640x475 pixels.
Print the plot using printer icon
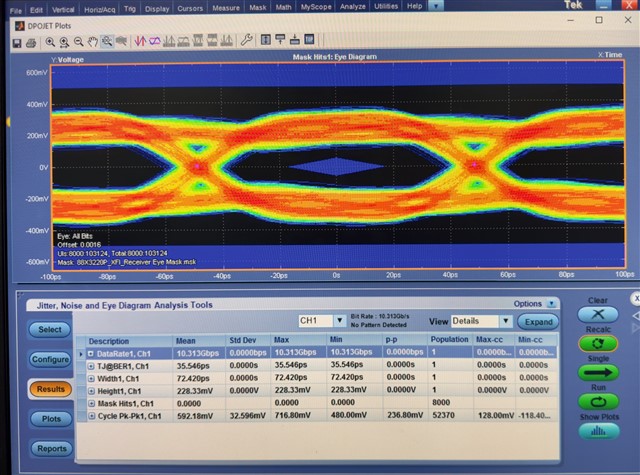(31, 42)
